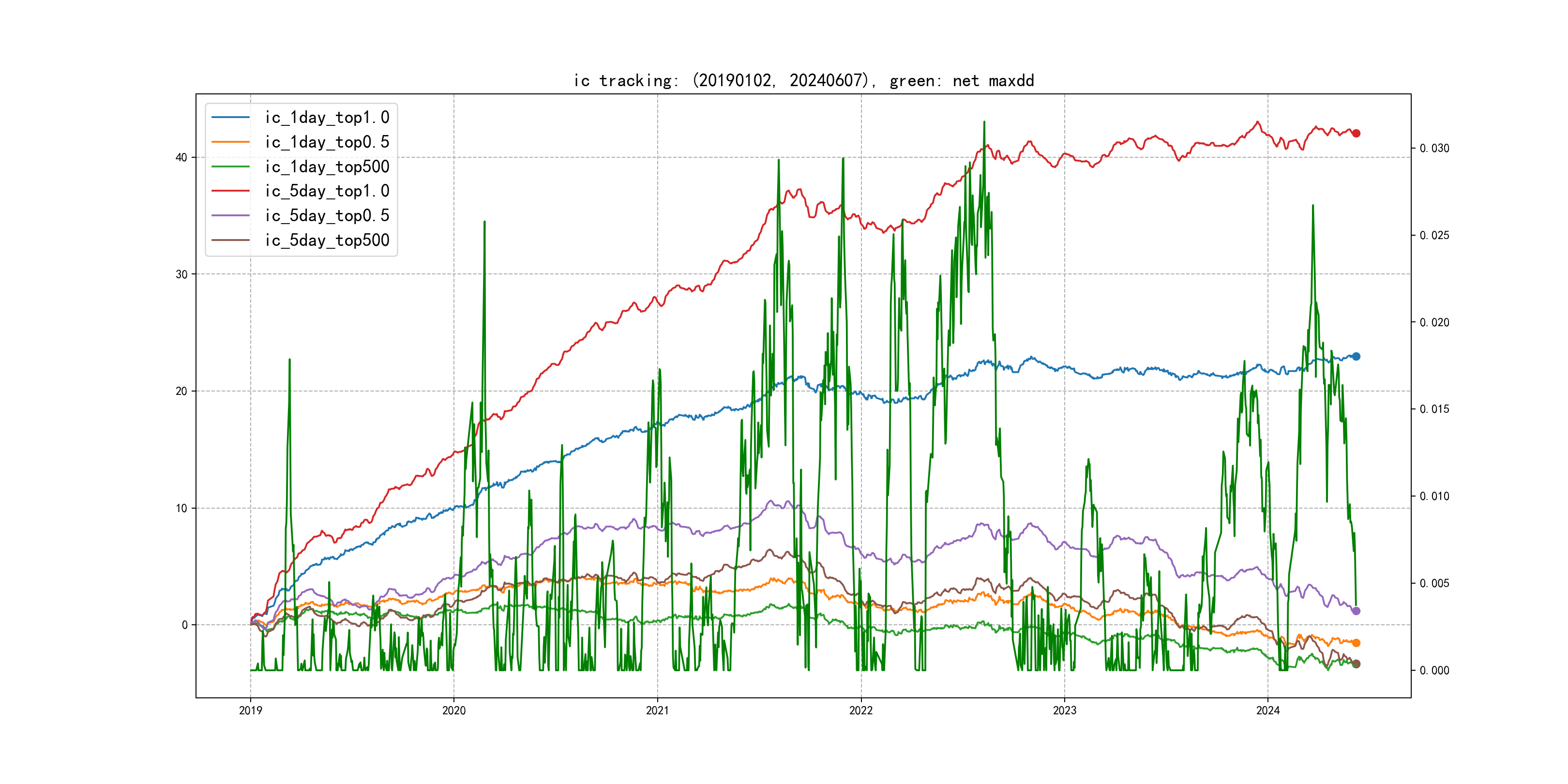The image size is (1568, 784).
Task: Click the blue line swatch in legend
Action: [x=231, y=118]
